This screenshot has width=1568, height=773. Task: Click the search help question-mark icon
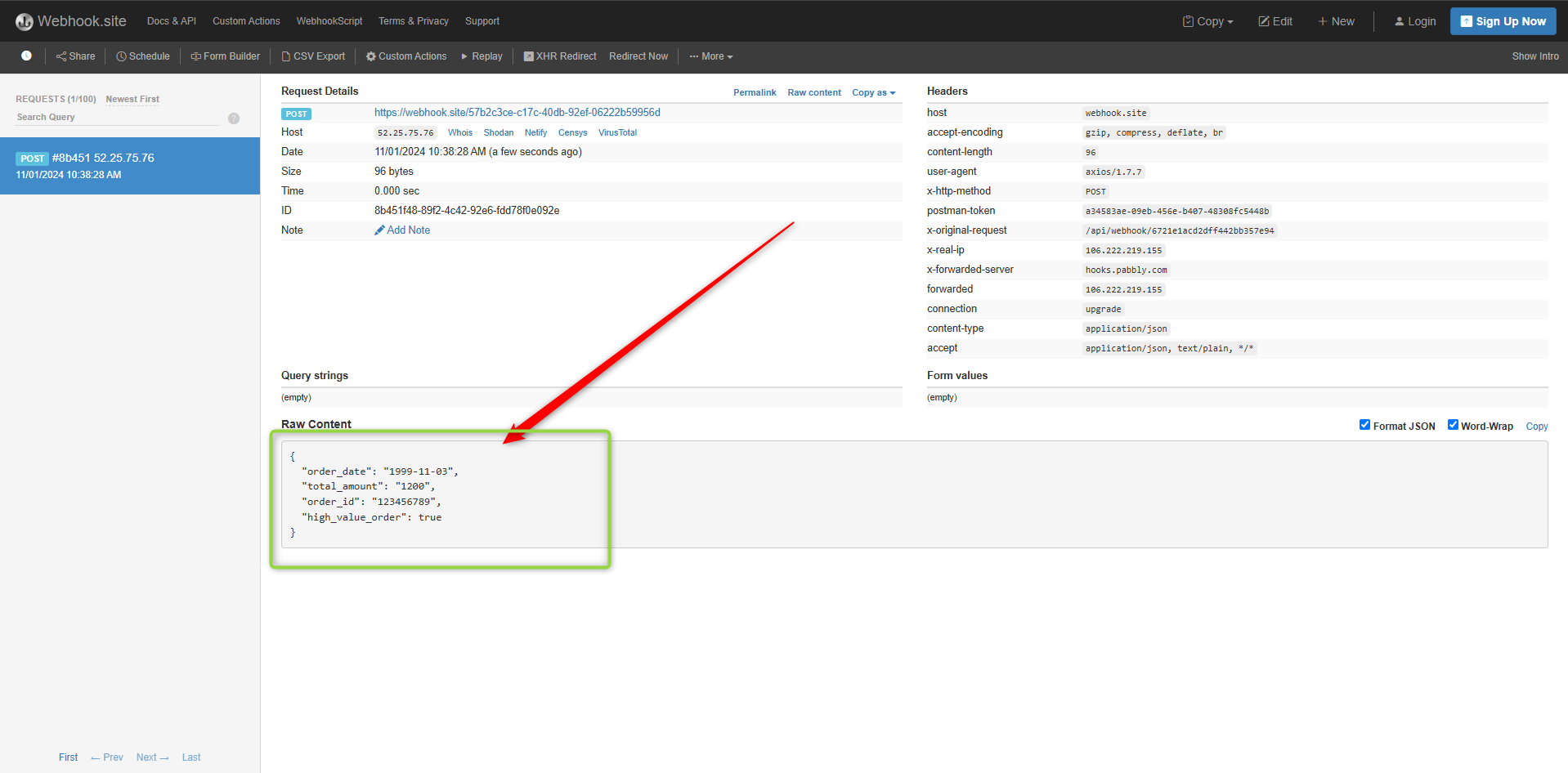(x=234, y=118)
